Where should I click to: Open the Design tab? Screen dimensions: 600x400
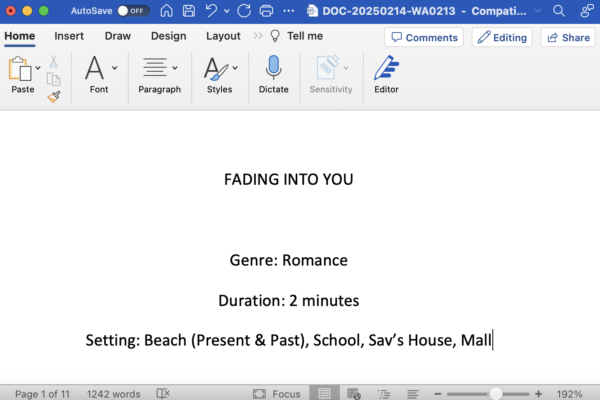168,36
